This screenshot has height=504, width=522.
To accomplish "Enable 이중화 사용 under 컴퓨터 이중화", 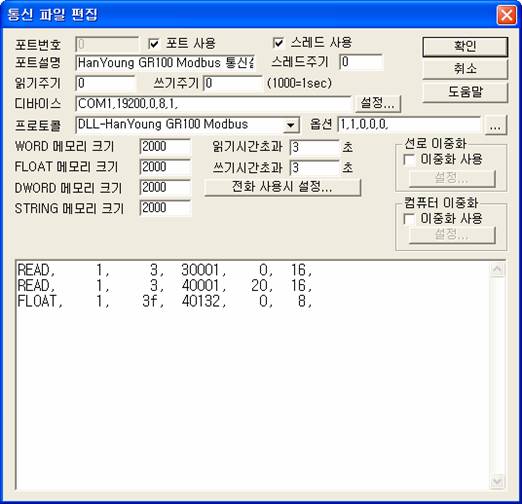I will point(409,219).
